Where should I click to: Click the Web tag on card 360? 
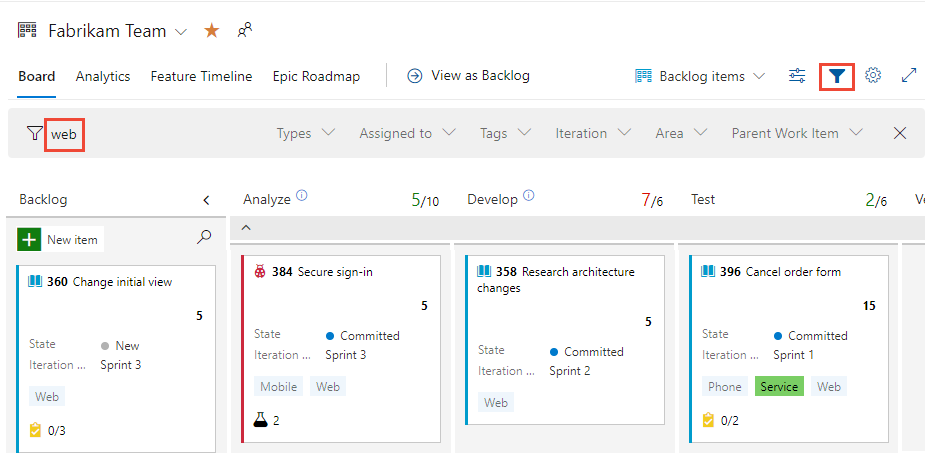click(47, 397)
